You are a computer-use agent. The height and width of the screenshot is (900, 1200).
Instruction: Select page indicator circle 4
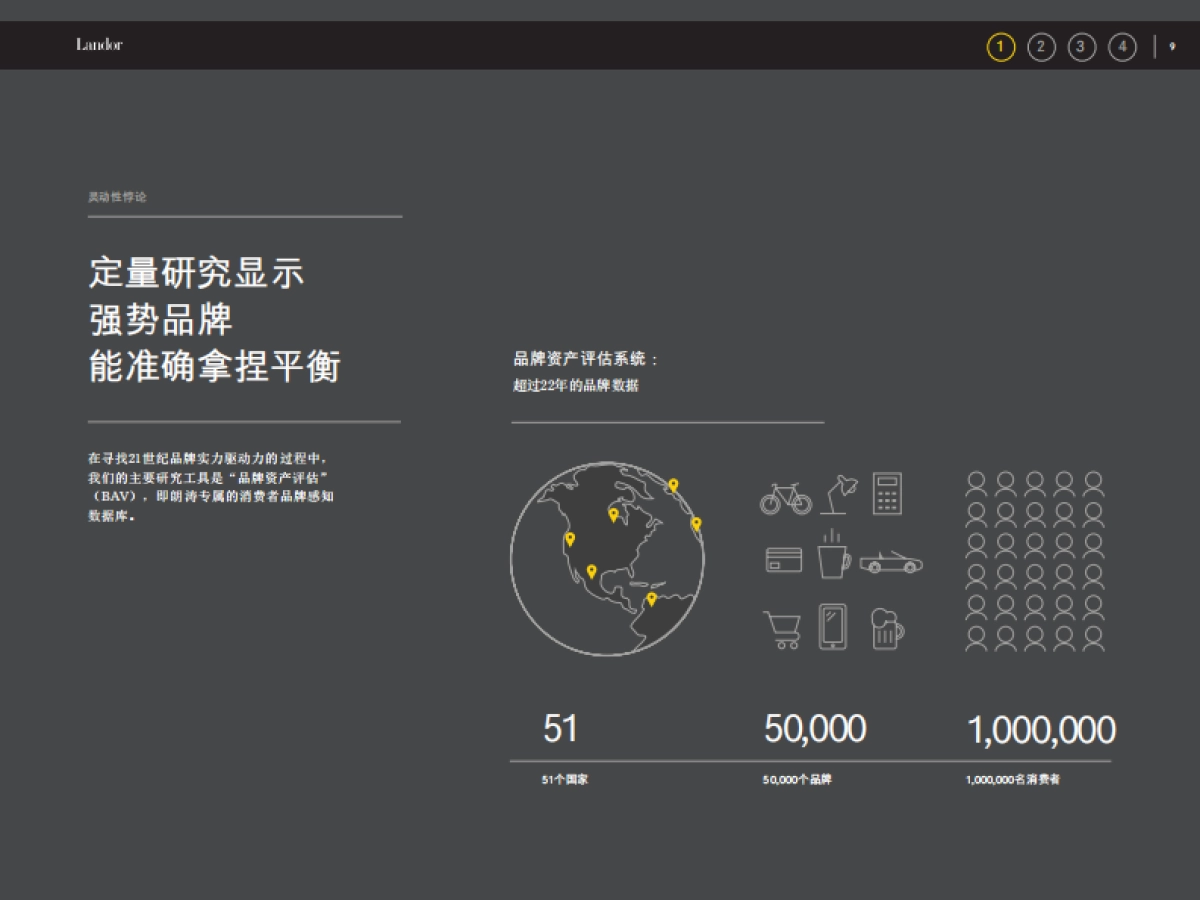tap(1122, 45)
